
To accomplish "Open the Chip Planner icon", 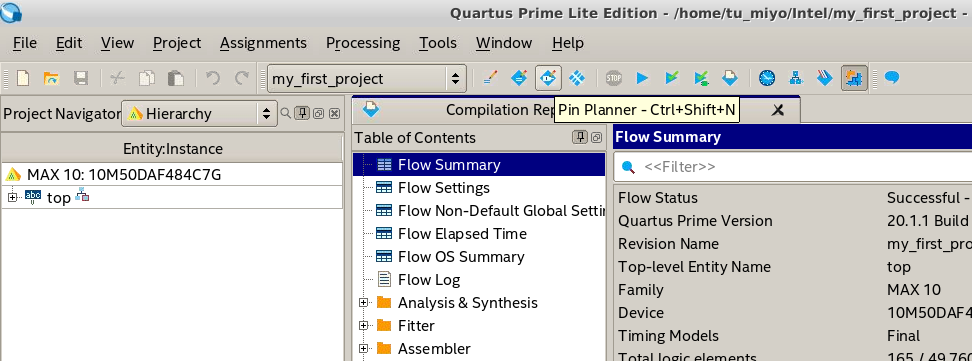I will tap(577, 78).
